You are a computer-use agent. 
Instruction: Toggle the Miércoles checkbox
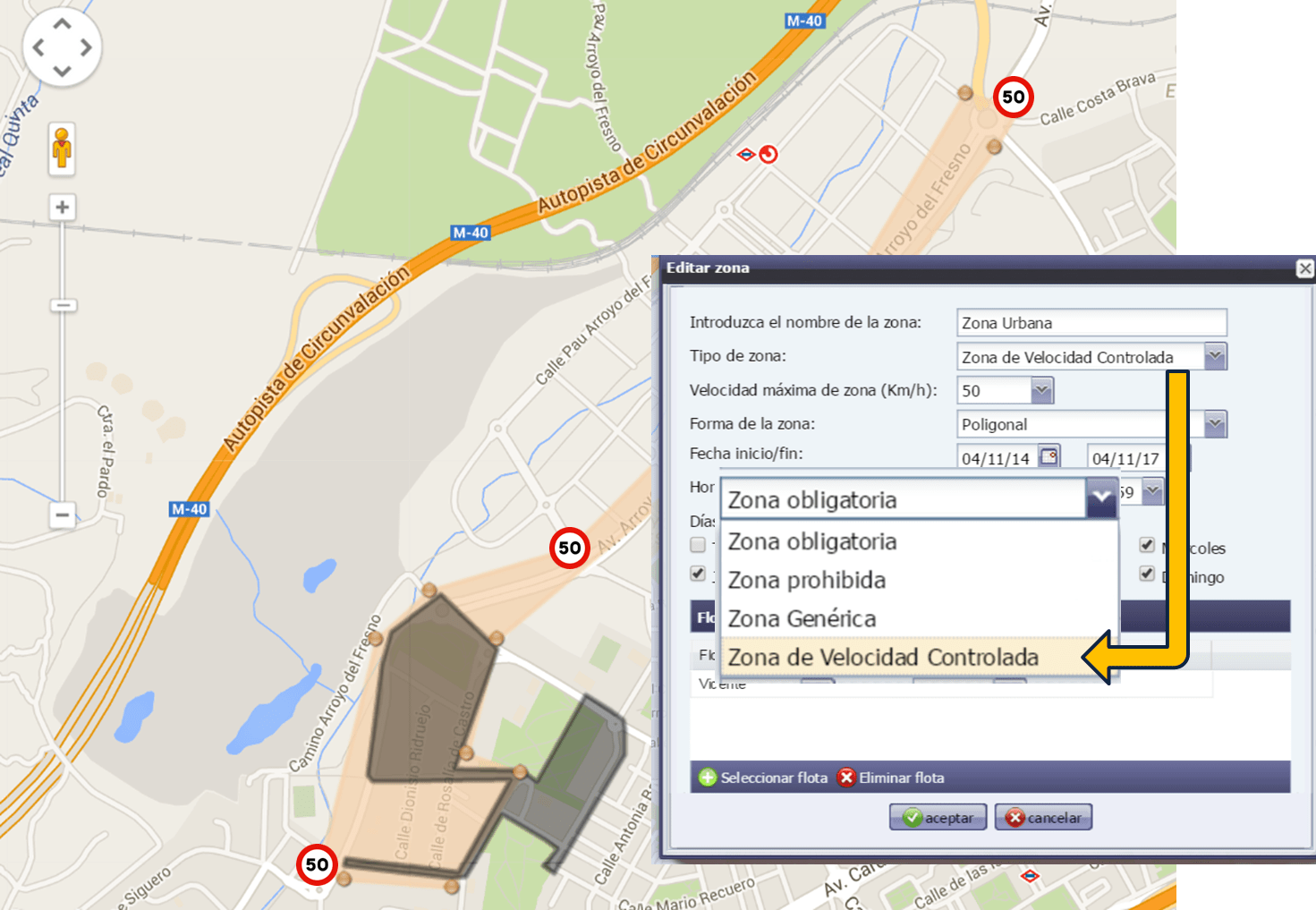1147,544
